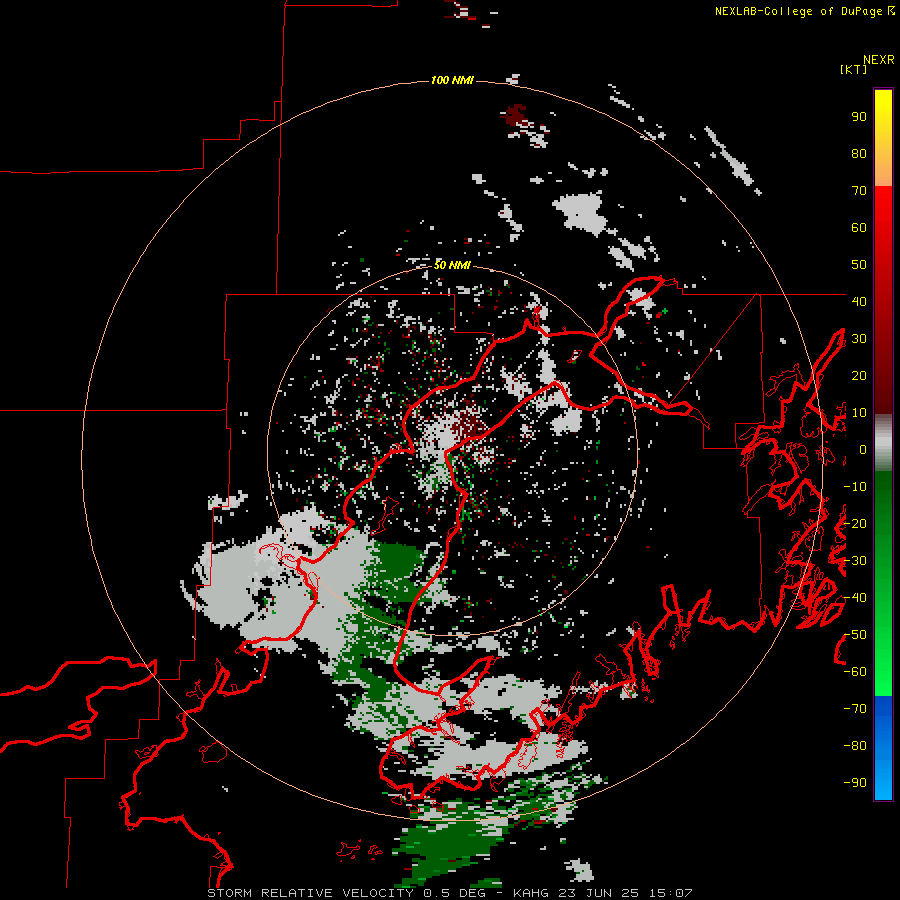Click the NEXLAB-College of DuPage watermark text

coord(804,11)
